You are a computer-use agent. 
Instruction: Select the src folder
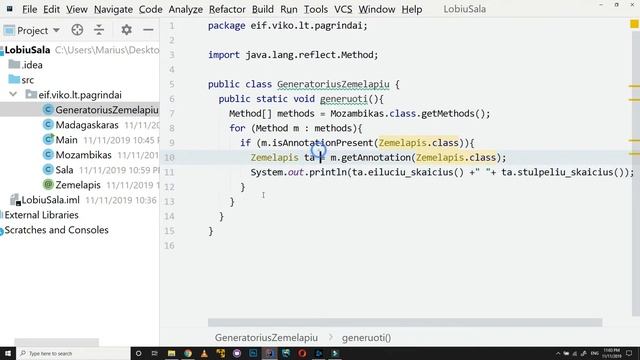click(21, 80)
